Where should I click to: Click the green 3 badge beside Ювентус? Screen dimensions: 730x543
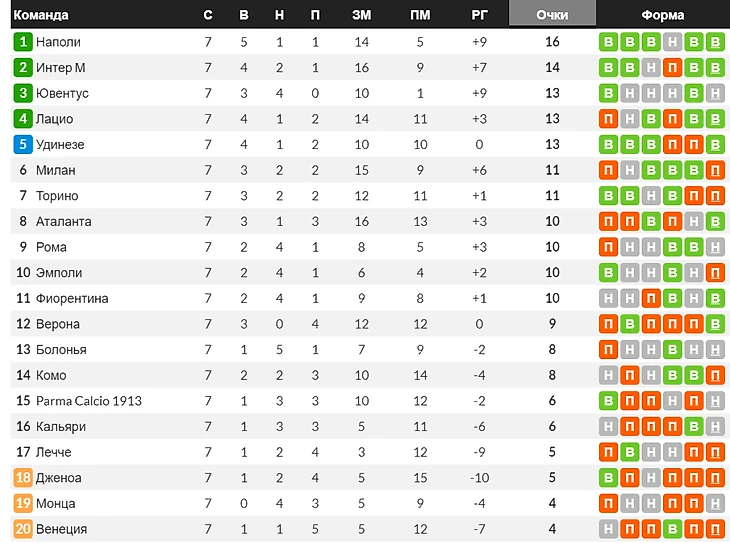(23, 93)
